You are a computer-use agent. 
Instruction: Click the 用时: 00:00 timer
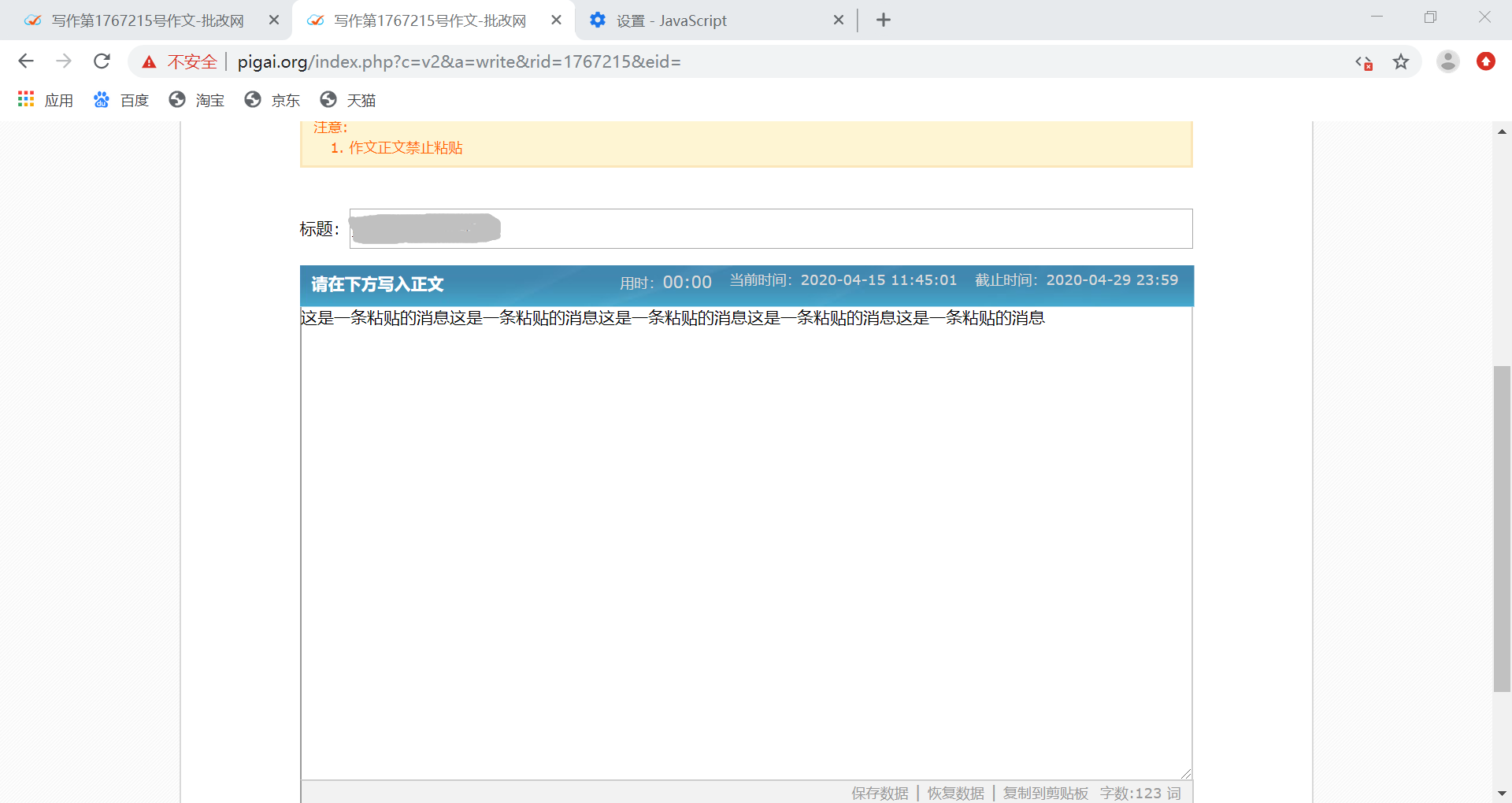click(665, 283)
